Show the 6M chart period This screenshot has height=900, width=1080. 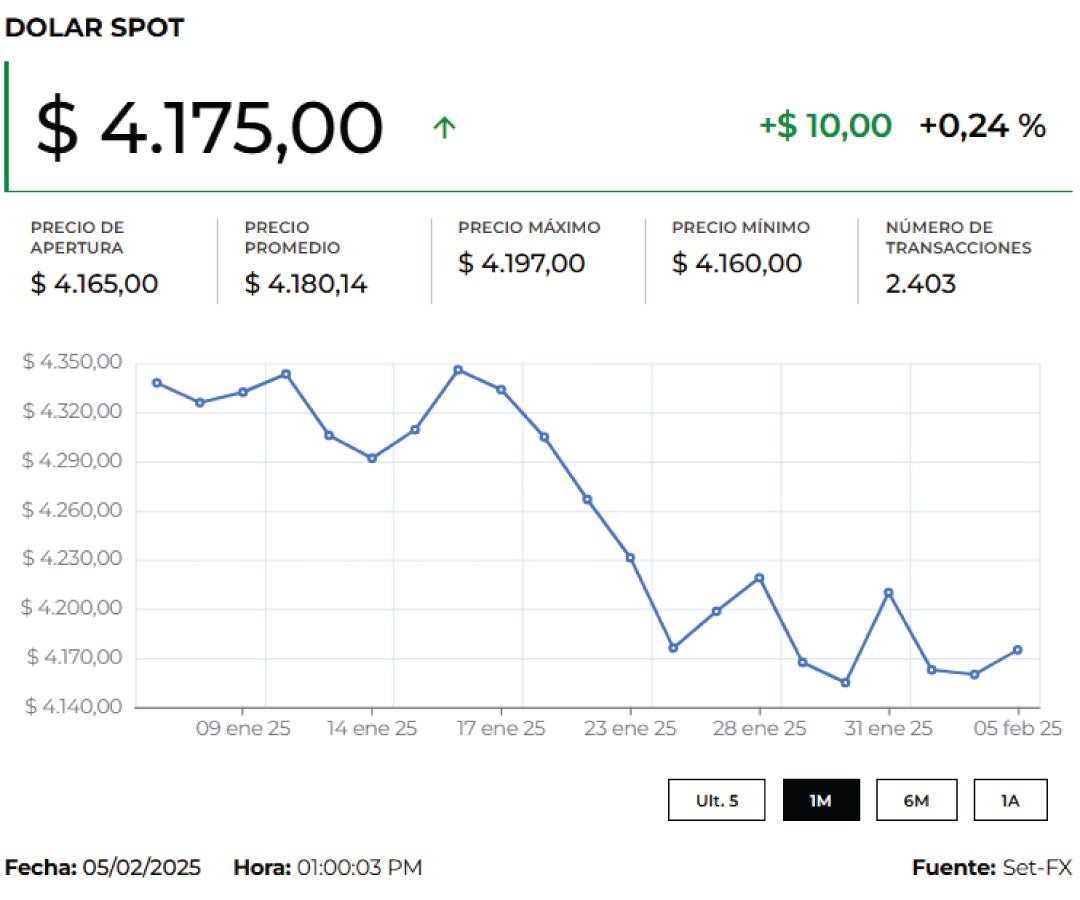tap(916, 800)
